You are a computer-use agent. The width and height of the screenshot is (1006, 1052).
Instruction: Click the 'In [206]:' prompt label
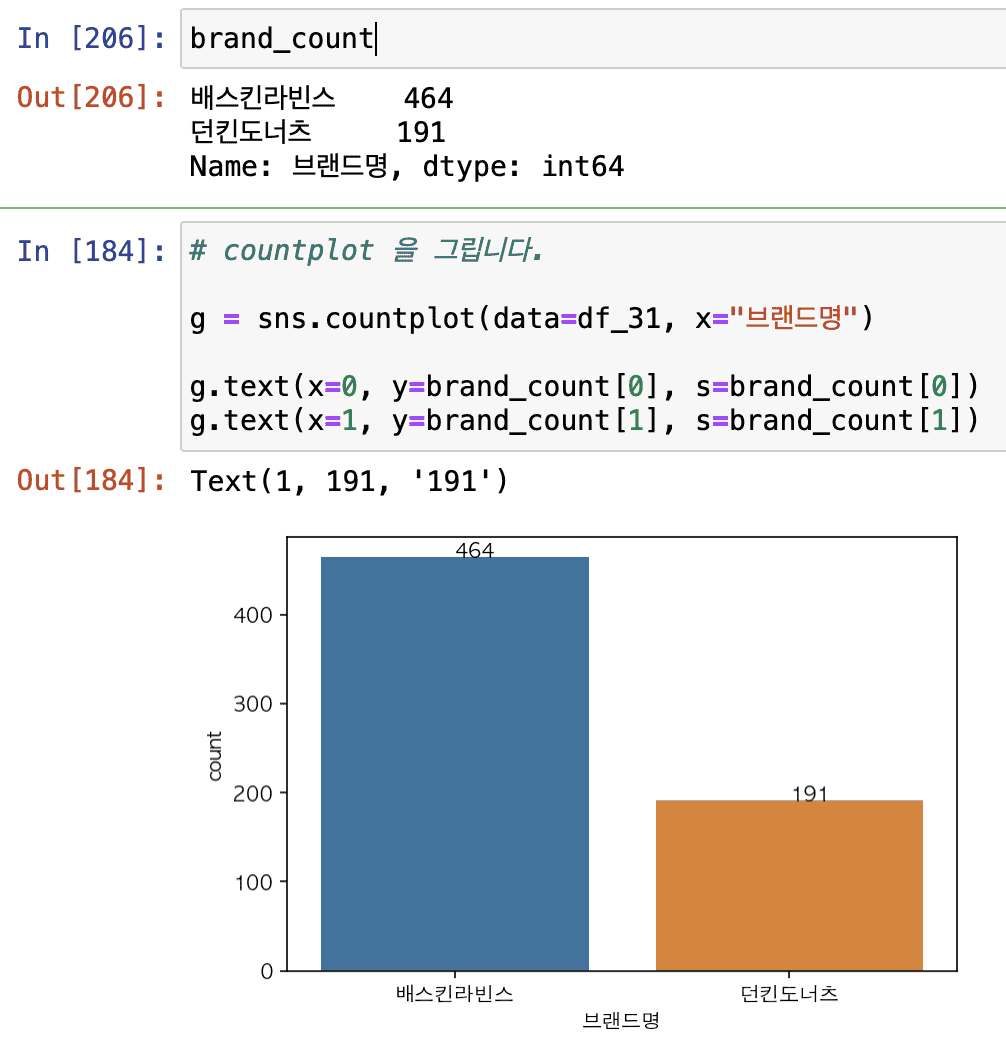[x=91, y=38]
